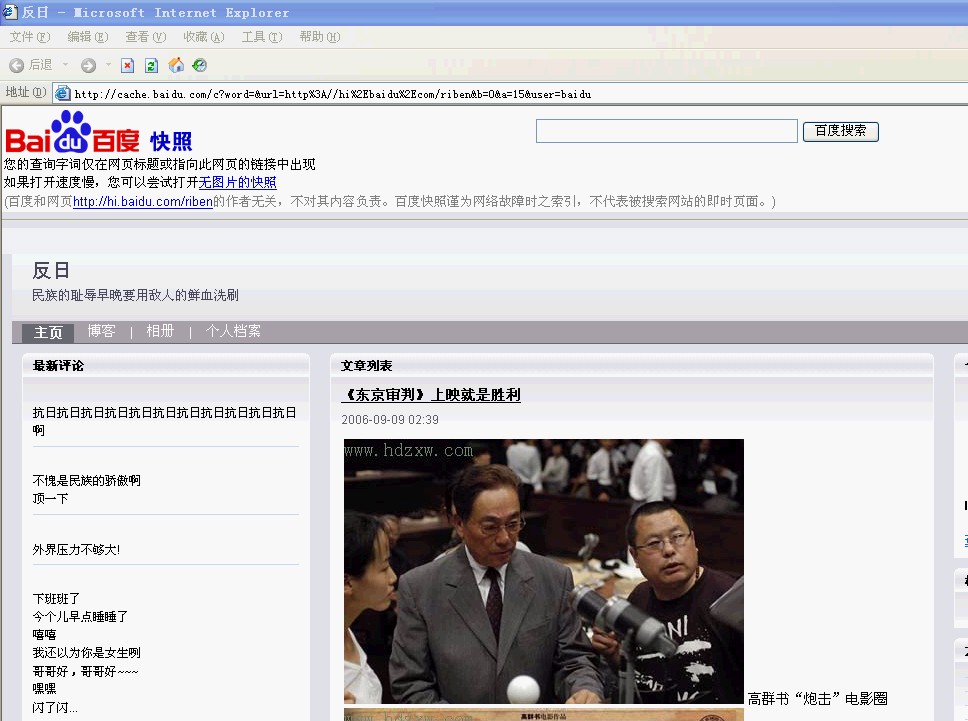
Task: Open the 文件 menu
Action: (x=30, y=37)
